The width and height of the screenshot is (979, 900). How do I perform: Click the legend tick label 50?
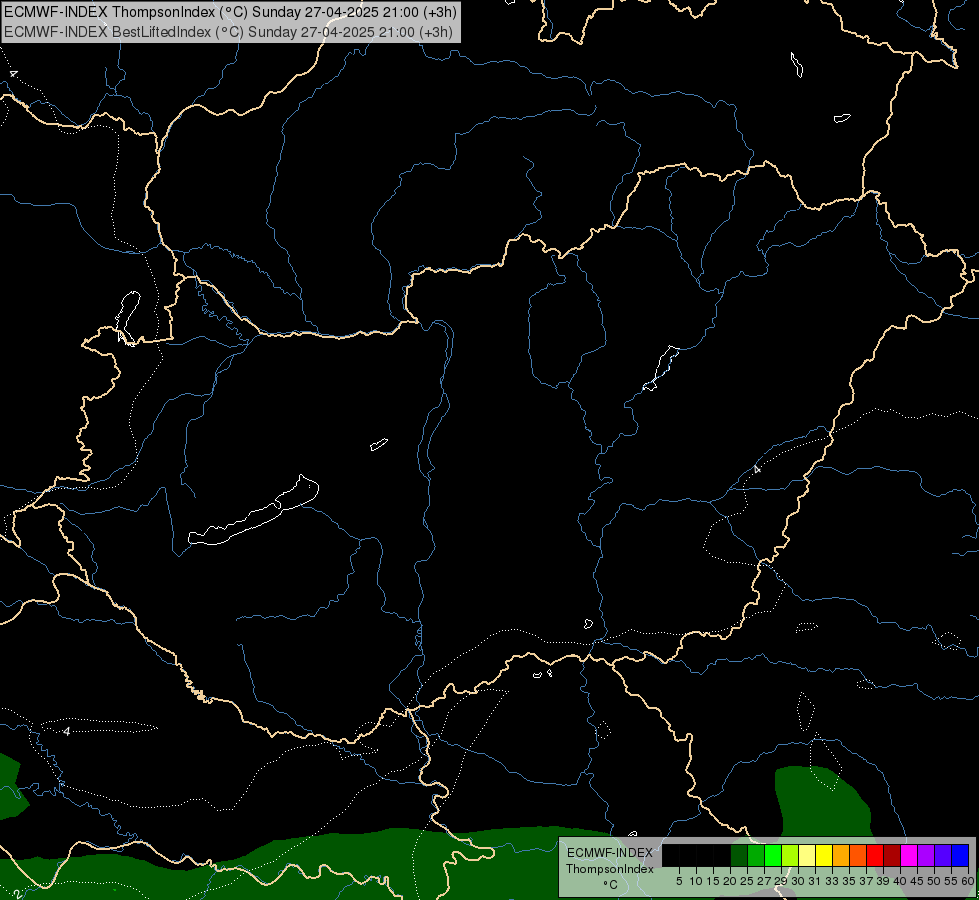click(x=934, y=881)
